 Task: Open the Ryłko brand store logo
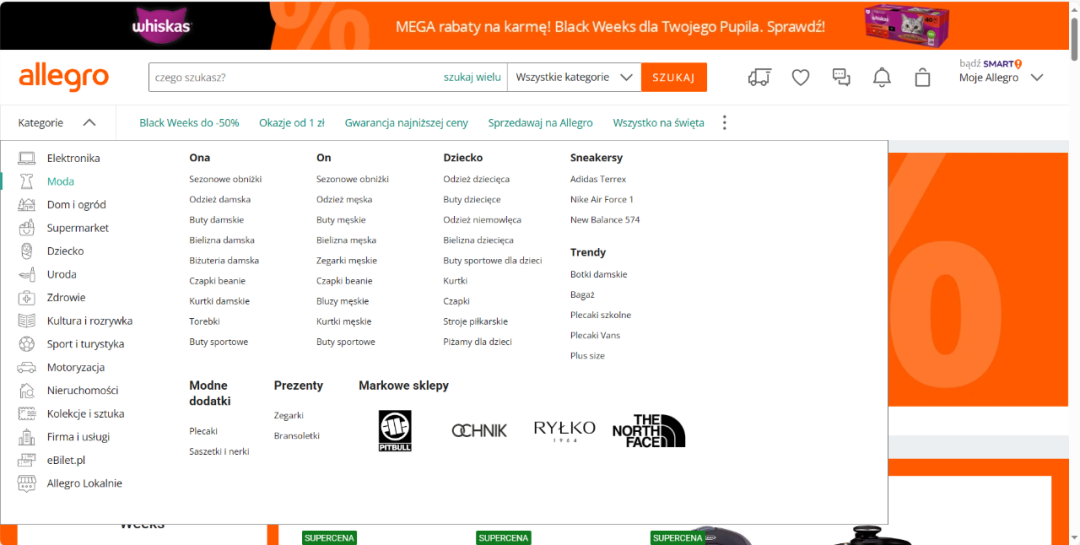[x=564, y=430]
